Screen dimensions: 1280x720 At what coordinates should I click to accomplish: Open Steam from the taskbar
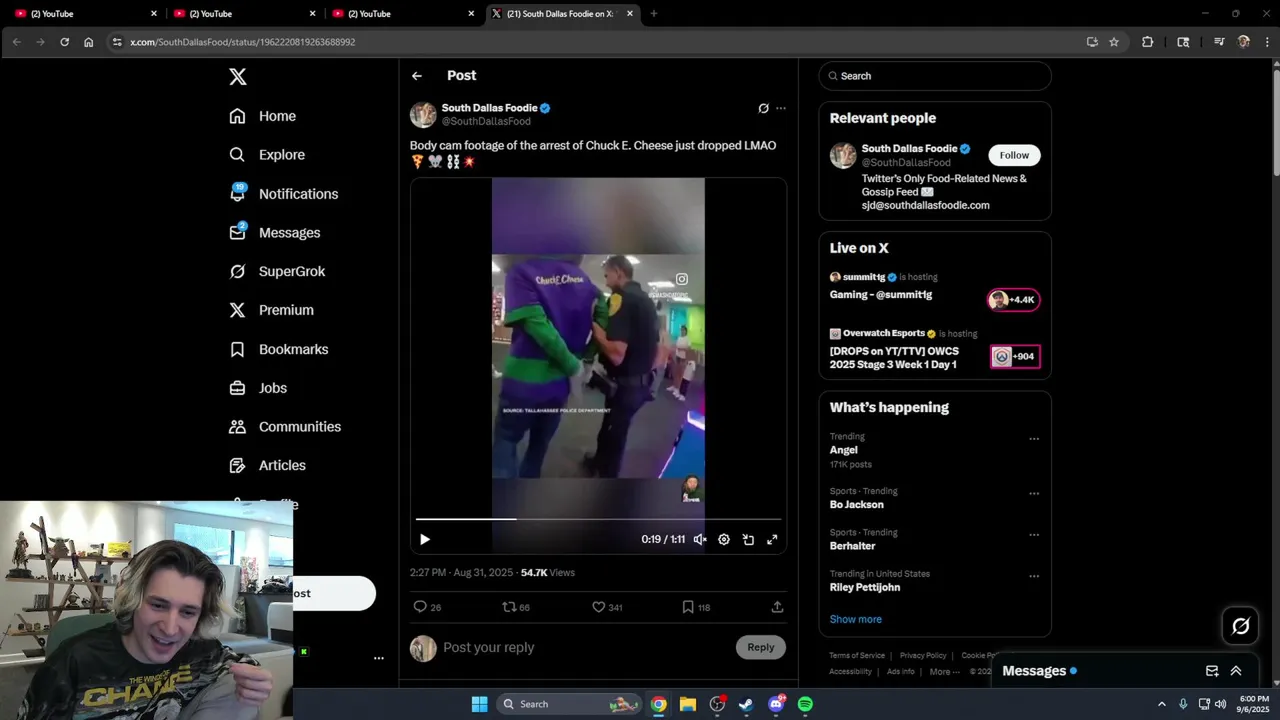[746, 704]
